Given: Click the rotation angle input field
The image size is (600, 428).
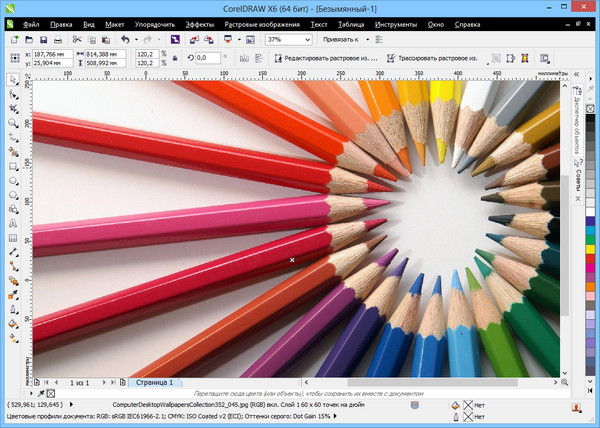Looking at the screenshot, I should click(x=208, y=58).
